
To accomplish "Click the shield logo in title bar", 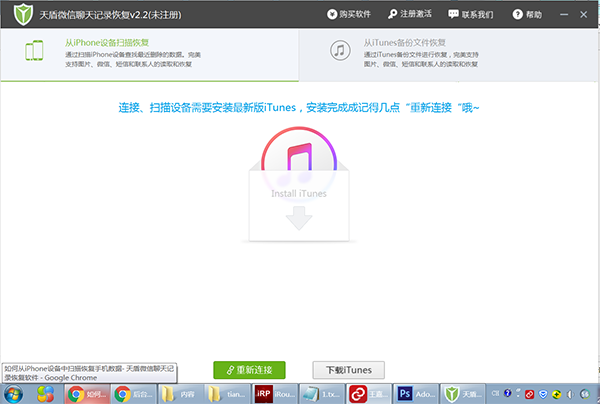I will click(x=23, y=15).
